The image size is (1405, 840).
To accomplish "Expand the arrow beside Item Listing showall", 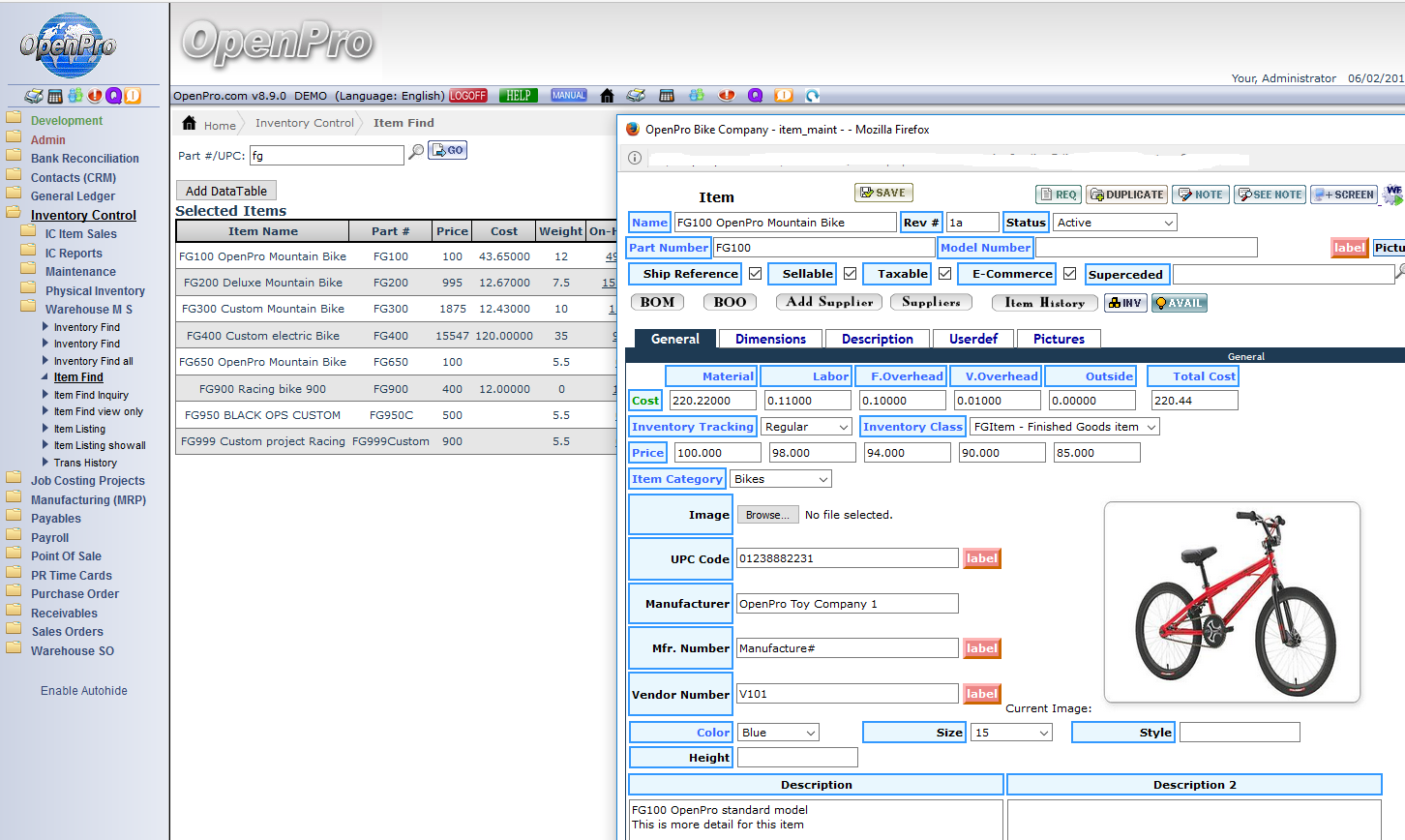I will pyautogui.click(x=45, y=445).
